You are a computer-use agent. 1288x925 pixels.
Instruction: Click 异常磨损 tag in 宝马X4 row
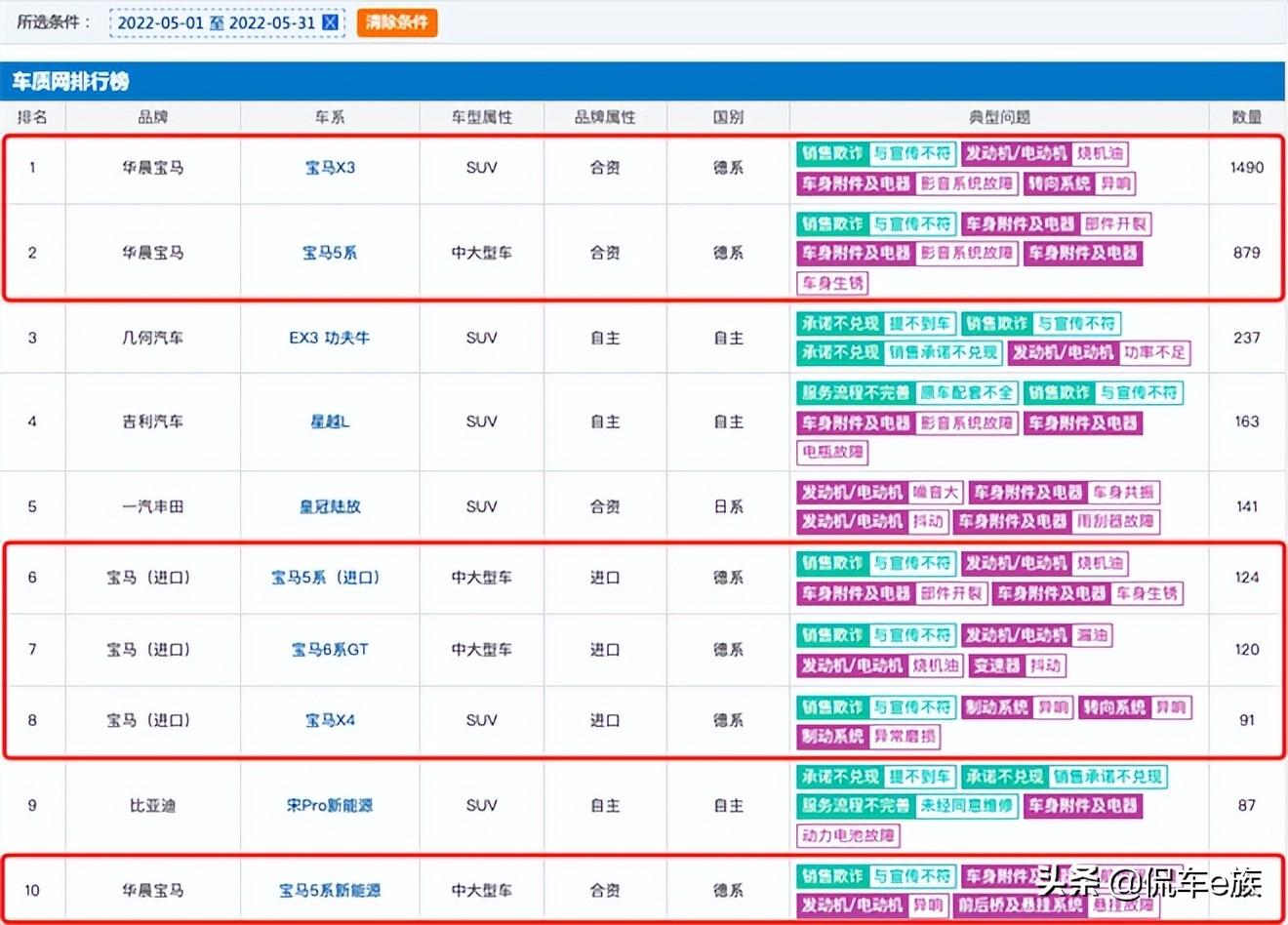pos(905,736)
